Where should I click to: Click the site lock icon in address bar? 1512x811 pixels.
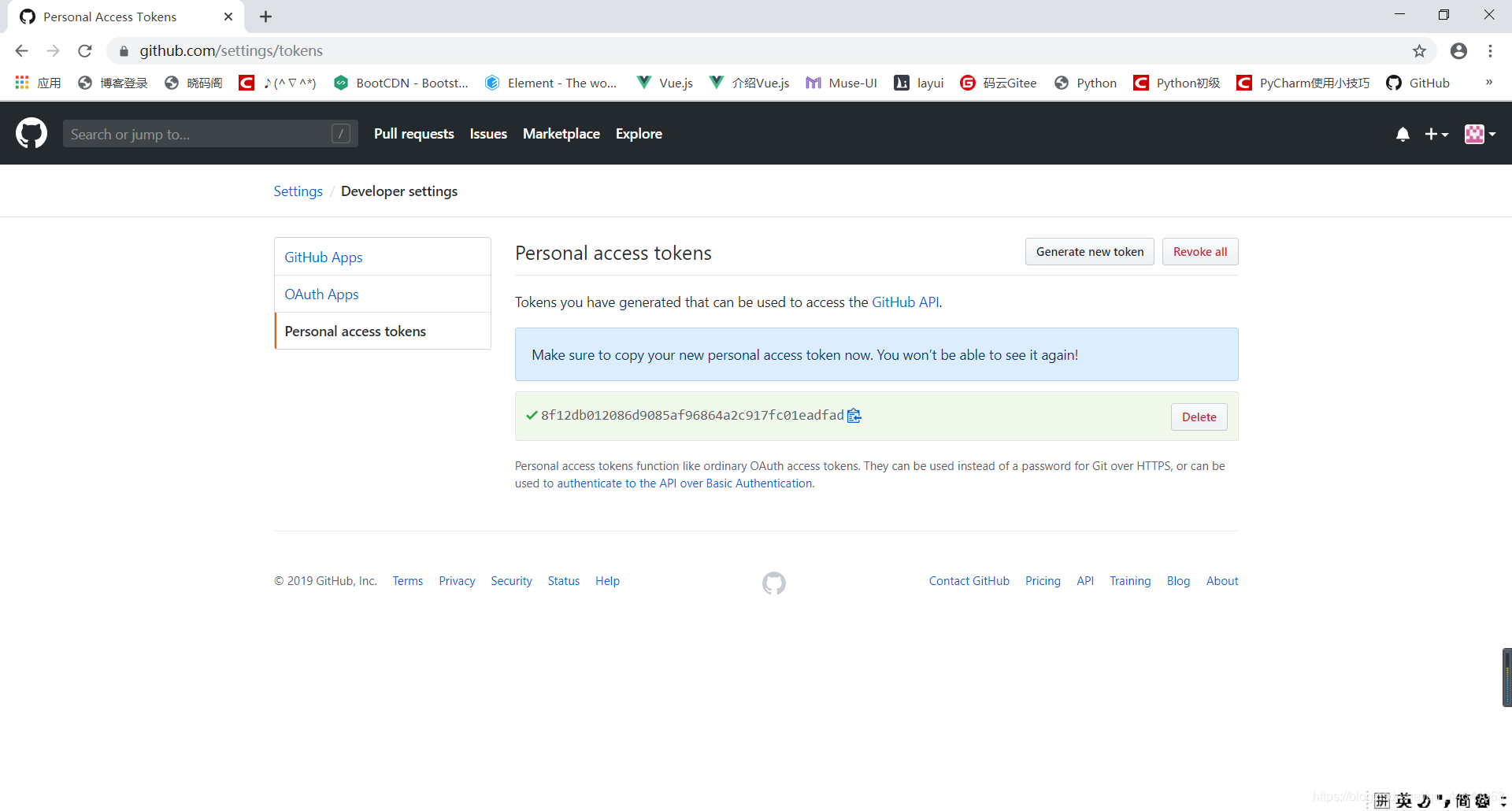tap(124, 51)
